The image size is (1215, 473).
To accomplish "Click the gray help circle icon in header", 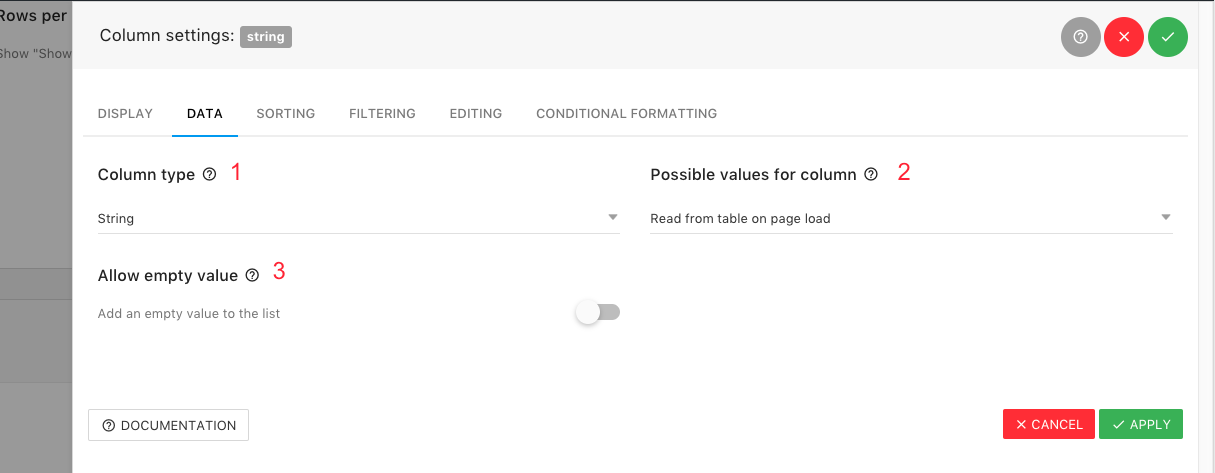I will 1080,37.
